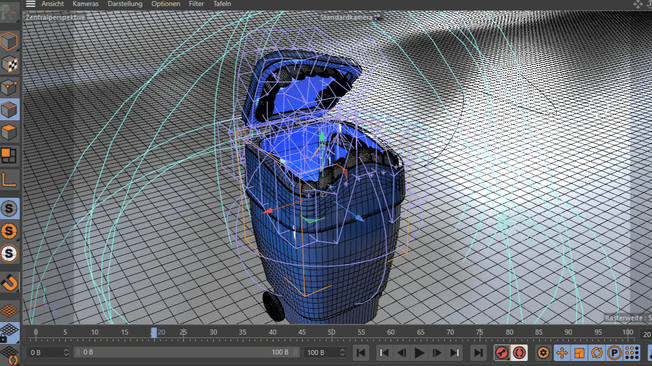Click the red X-axis handle on the bin
Image resolution: width=652 pixels, height=366 pixels.
(268, 211)
